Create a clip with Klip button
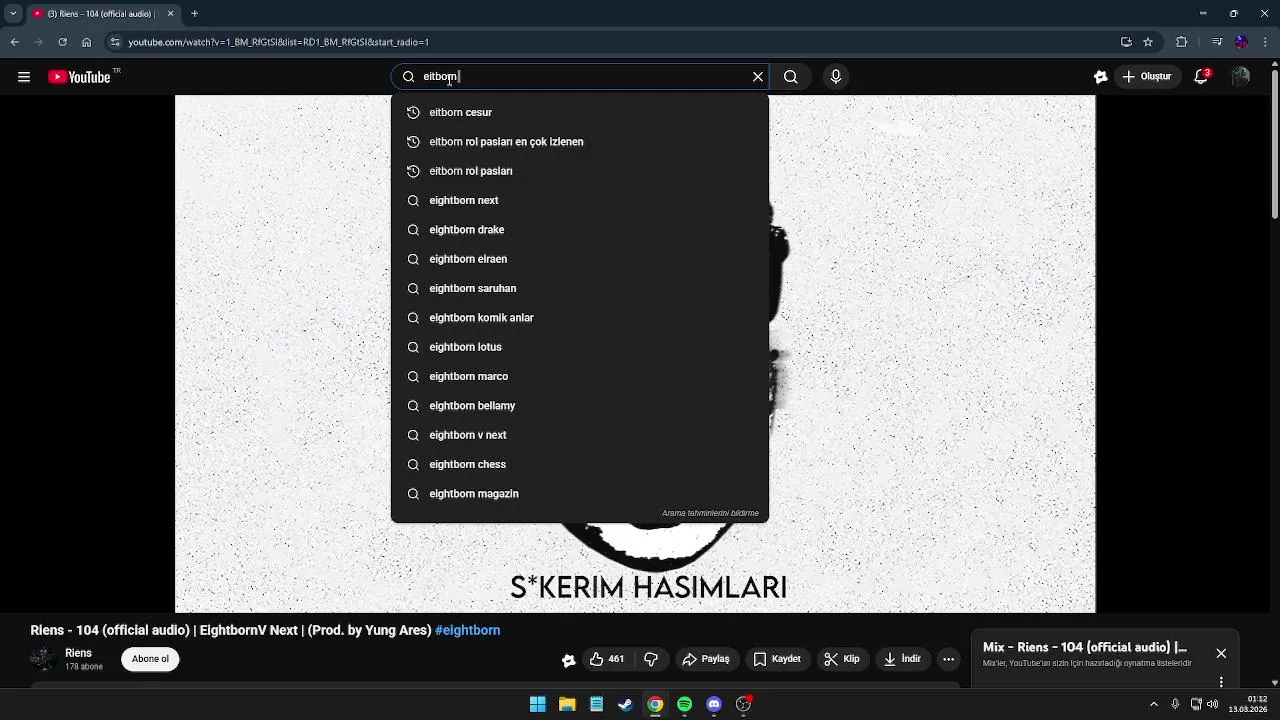Image resolution: width=1280 pixels, height=720 pixels. (x=842, y=659)
